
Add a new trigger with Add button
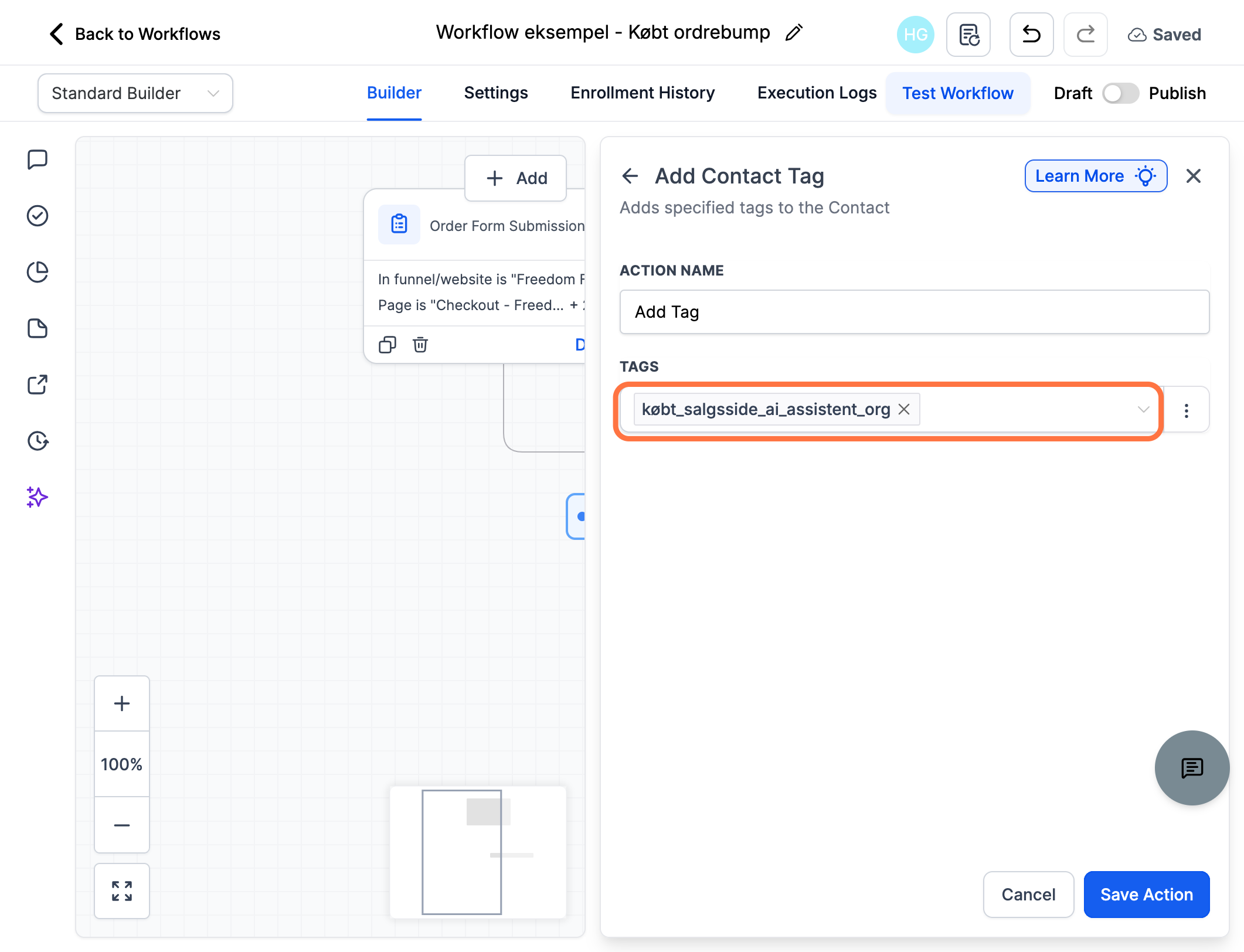tap(516, 178)
